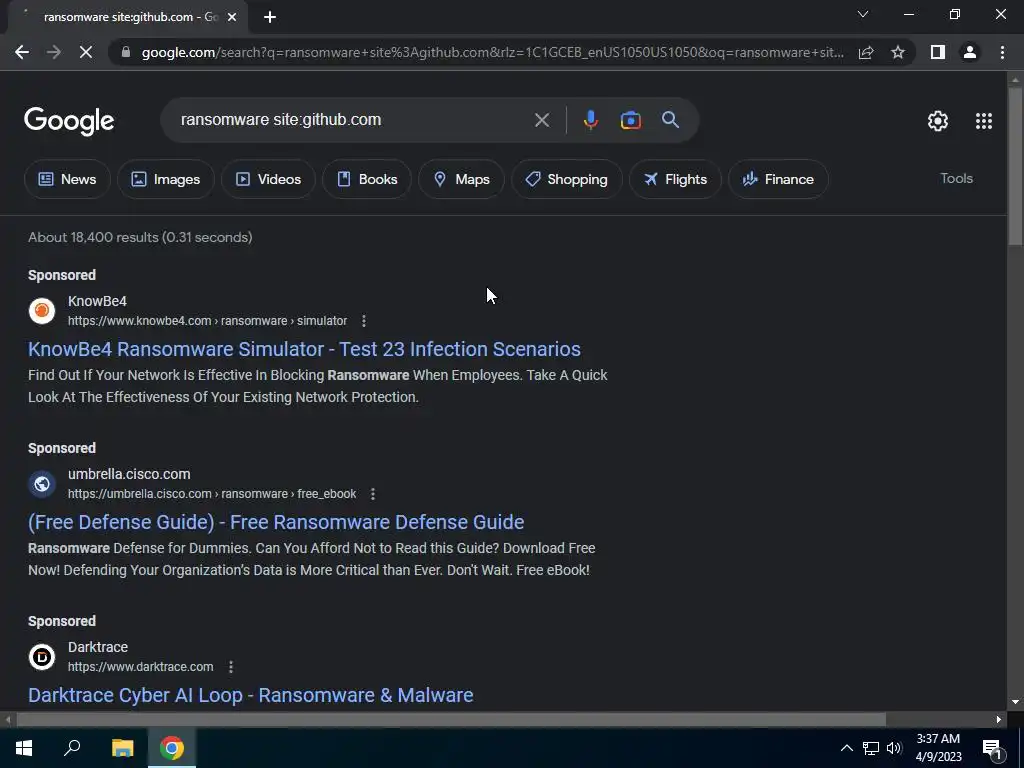Share this page from the address bar
The height and width of the screenshot is (768, 1024).
coord(866,52)
